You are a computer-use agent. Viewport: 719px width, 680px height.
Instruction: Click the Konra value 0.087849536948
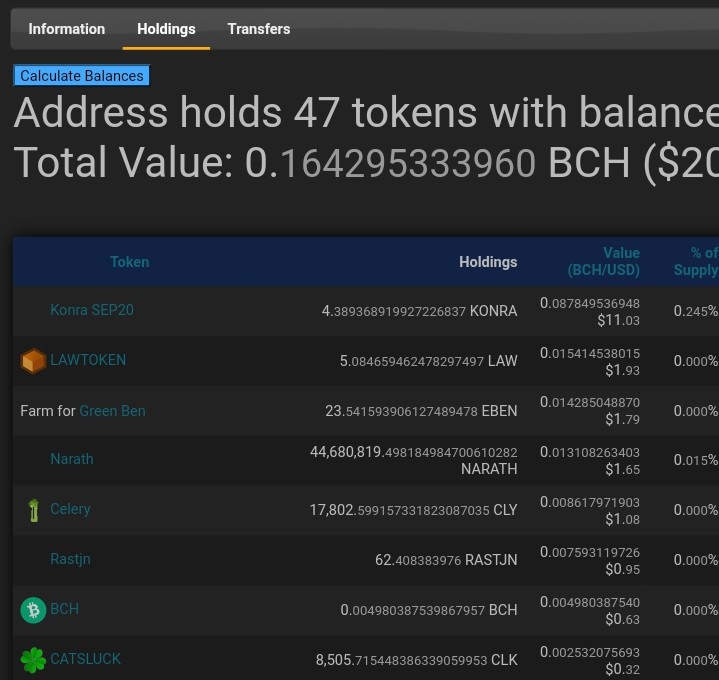590,303
